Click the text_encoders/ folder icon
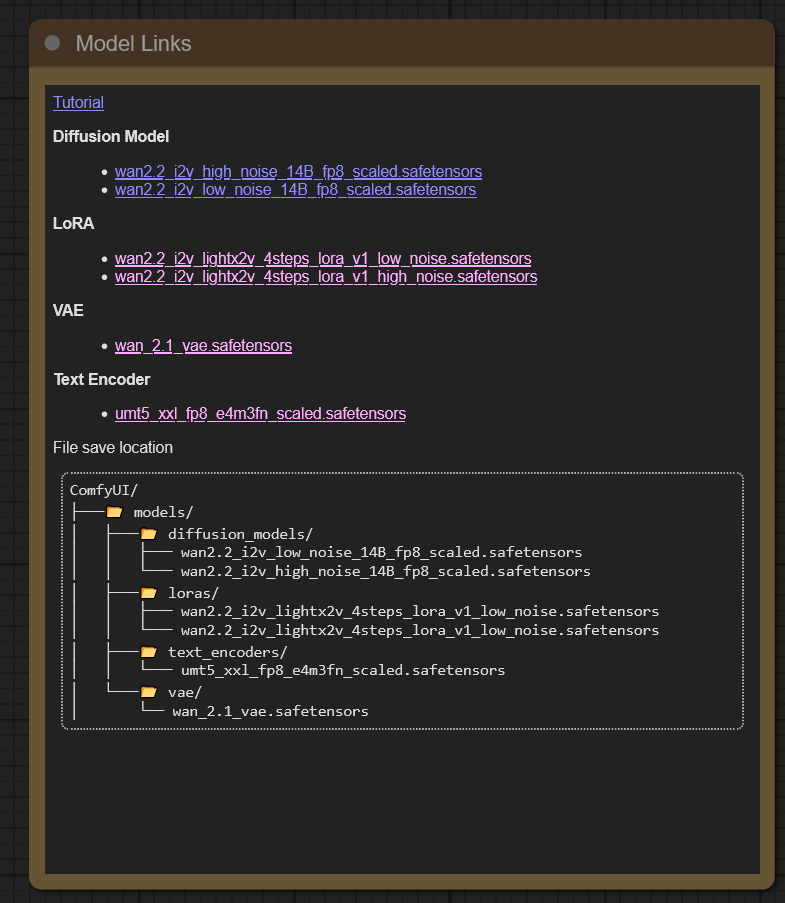785x903 pixels. click(x=149, y=652)
